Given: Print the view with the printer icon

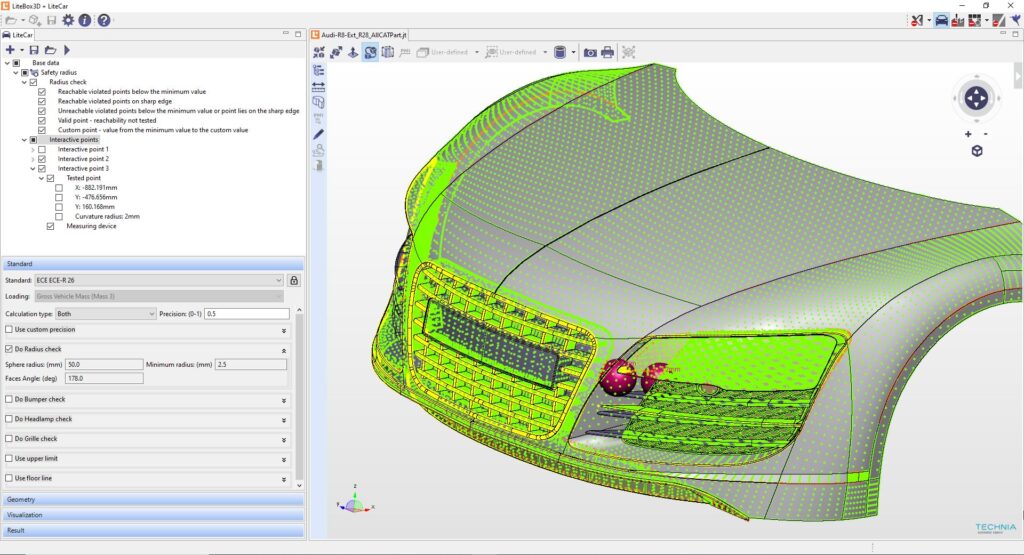Looking at the screenshot, I should (607, 52).
